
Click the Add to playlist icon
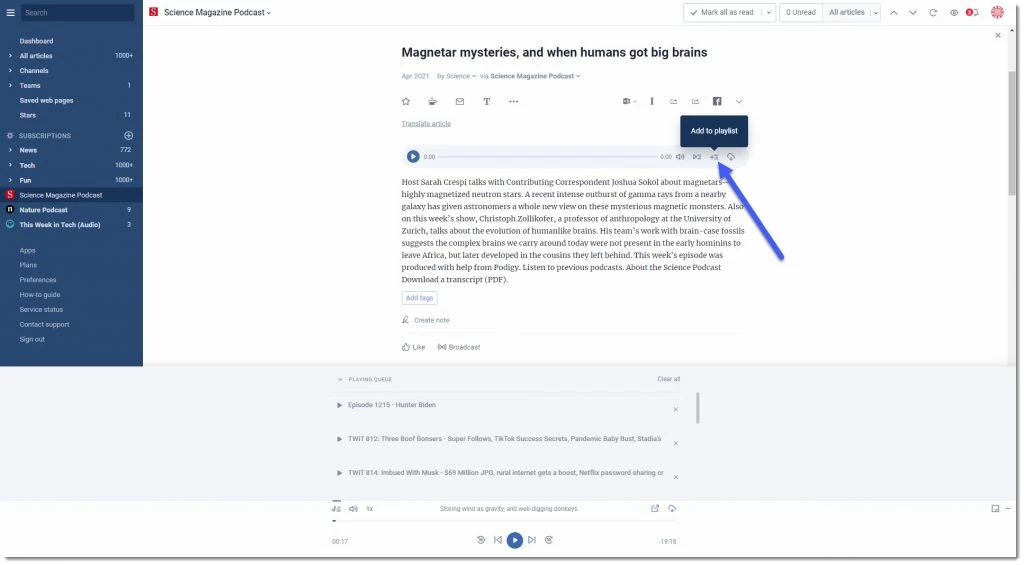[x=714, y=157]
